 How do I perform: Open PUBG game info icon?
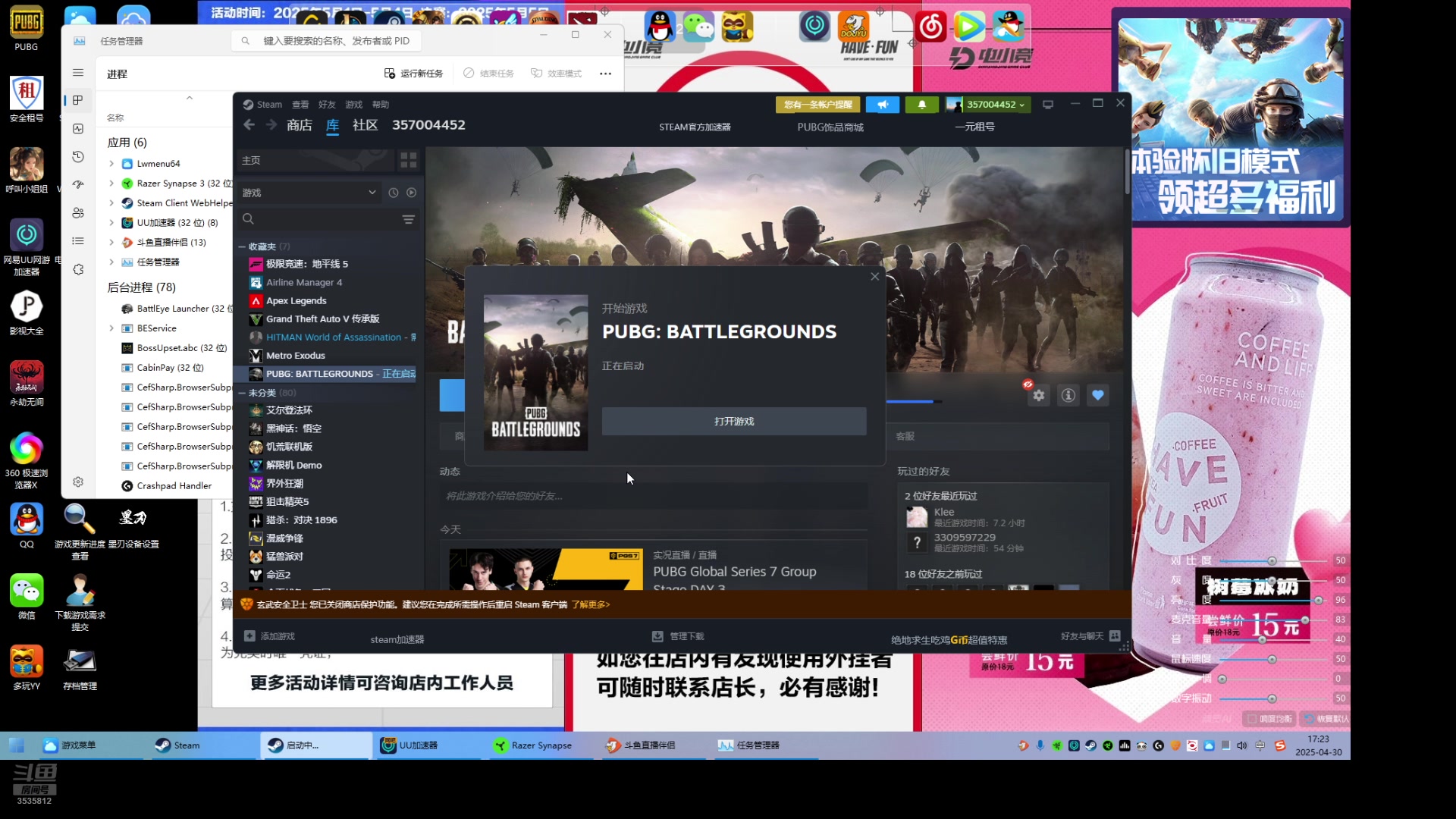[1068, 395]
